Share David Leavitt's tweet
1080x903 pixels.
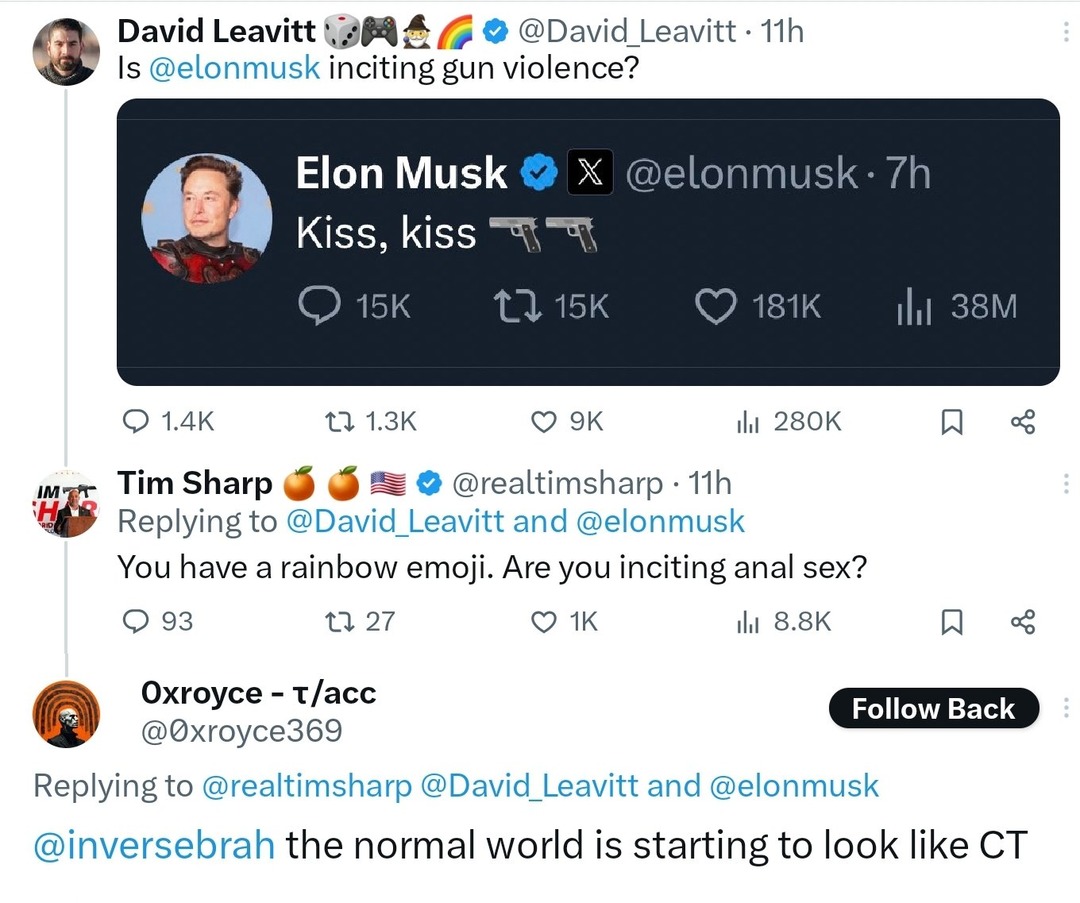pos(1023,422)
